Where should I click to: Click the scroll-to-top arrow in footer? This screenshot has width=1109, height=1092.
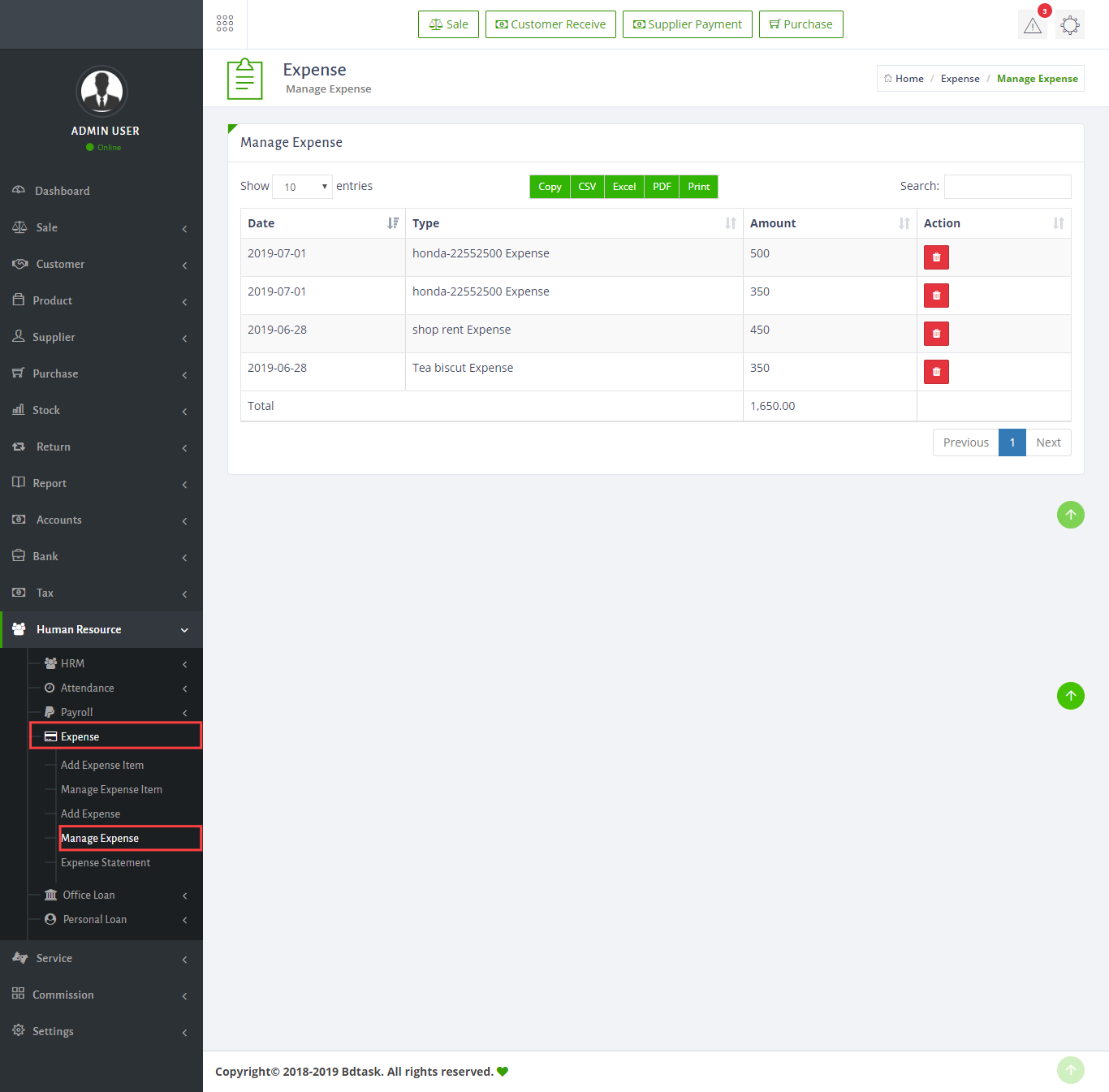(1070, 1070)
